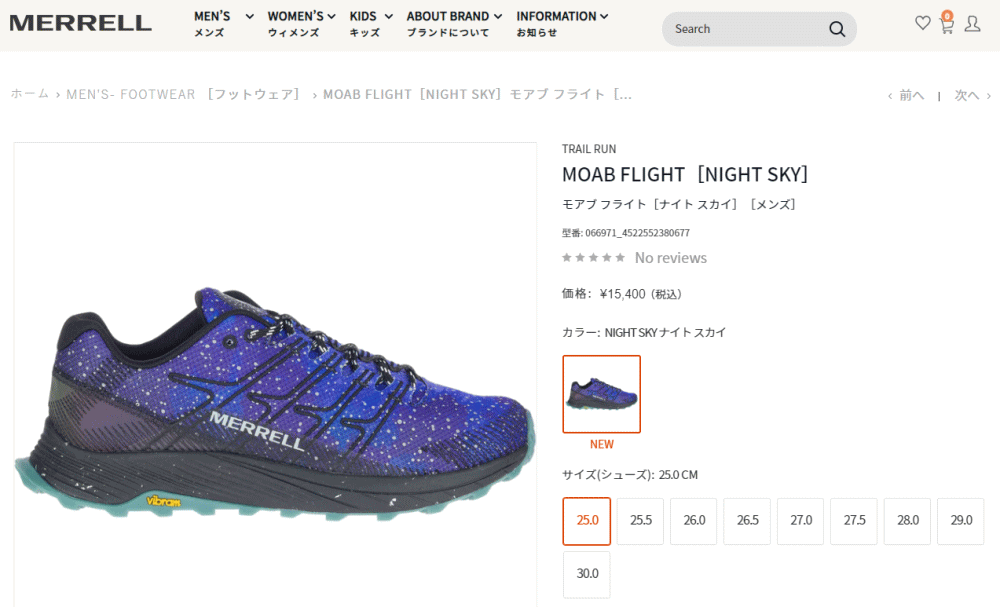Viewport: 1000px width, 607px height.
Task: Open the shopping cart icon
Action: 946,23
